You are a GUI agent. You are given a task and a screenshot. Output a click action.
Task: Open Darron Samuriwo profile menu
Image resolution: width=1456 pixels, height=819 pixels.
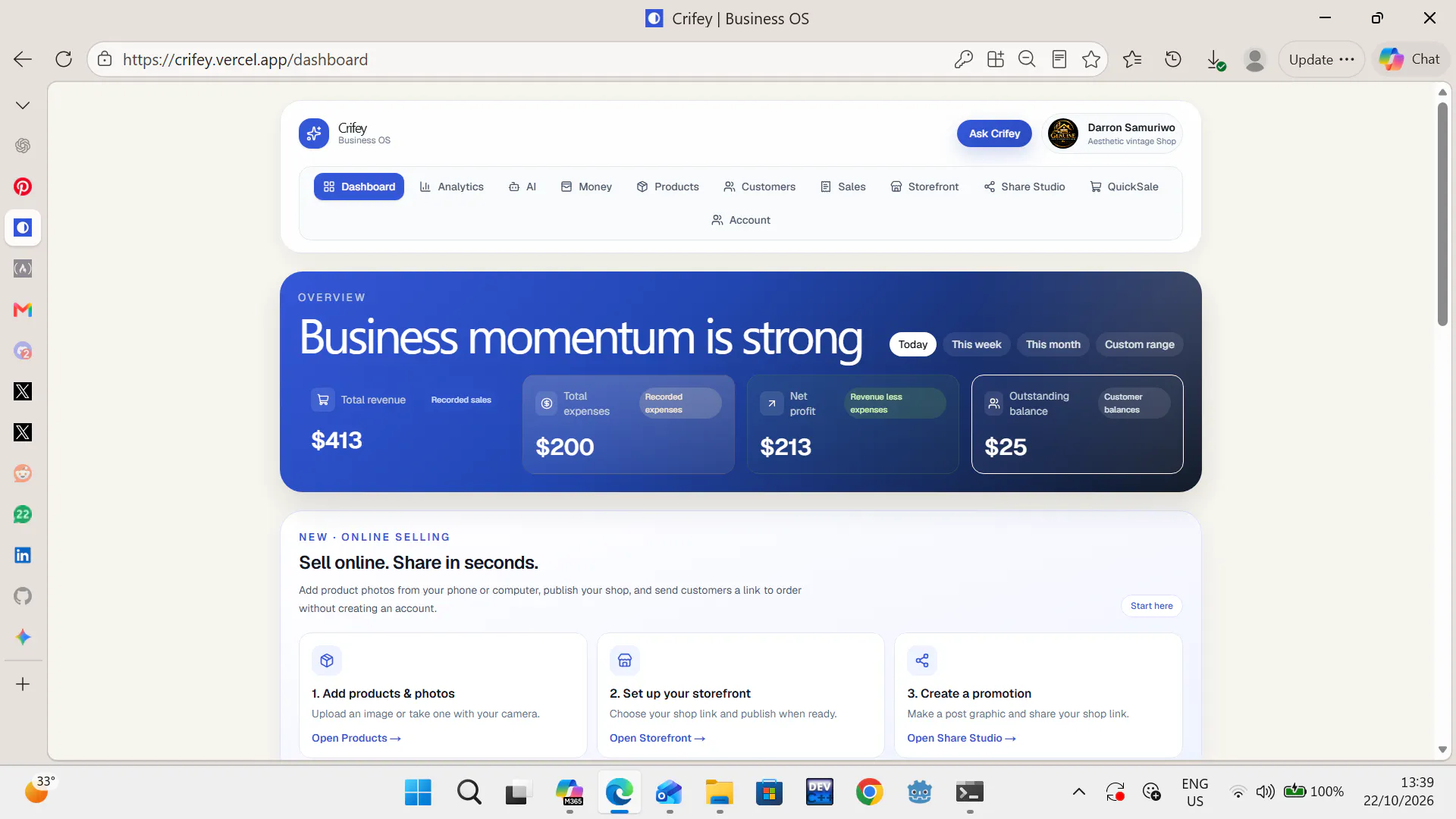[x=1112, y=133]
